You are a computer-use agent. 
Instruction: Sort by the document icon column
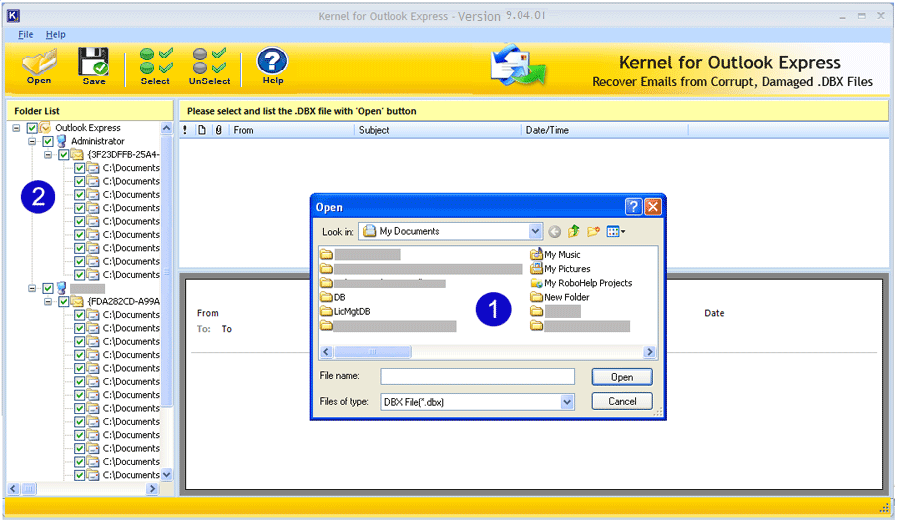[201, 130]
